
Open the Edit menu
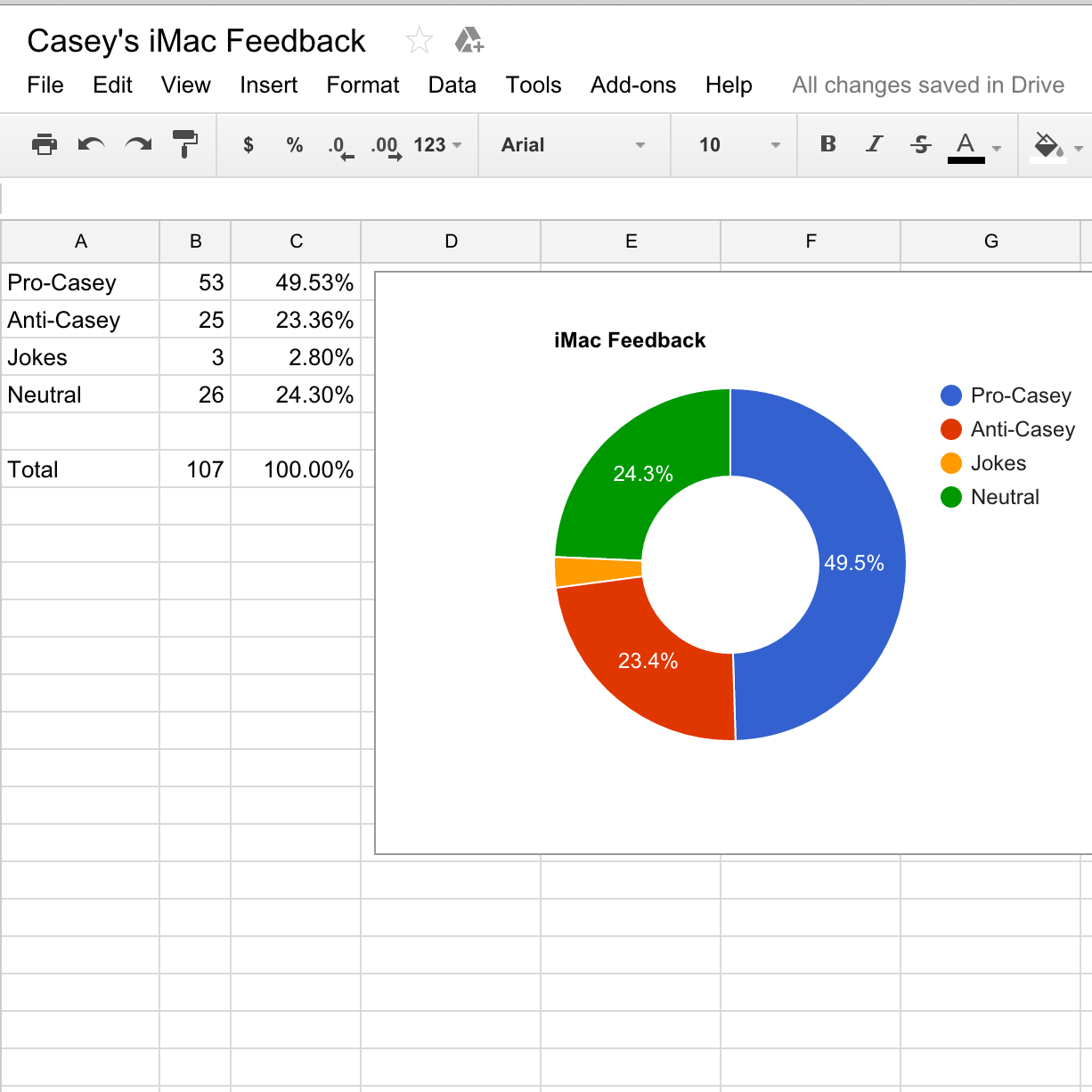pos(112,85)
